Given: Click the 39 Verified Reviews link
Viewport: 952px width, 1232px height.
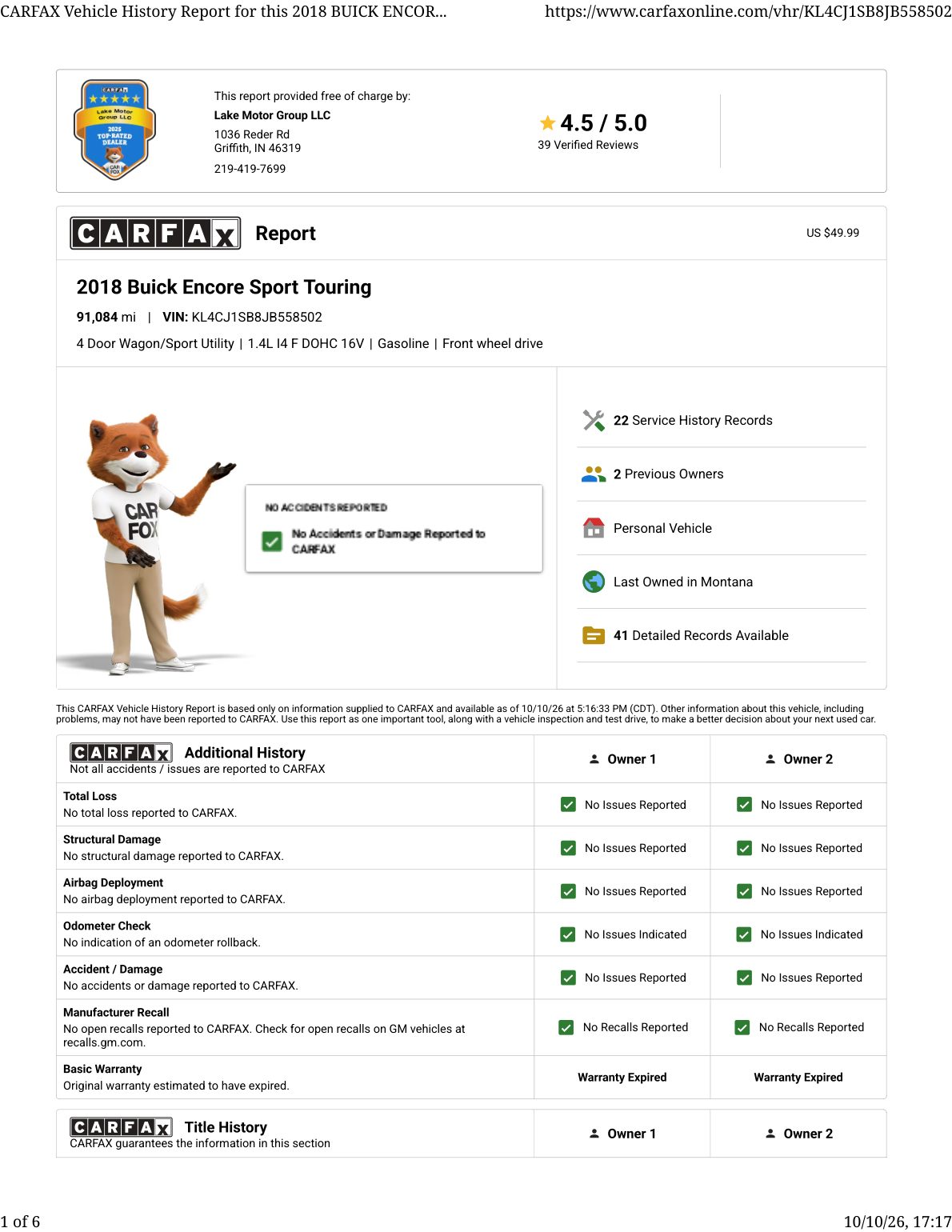Looking at the screenshot, I should [588, 145].
